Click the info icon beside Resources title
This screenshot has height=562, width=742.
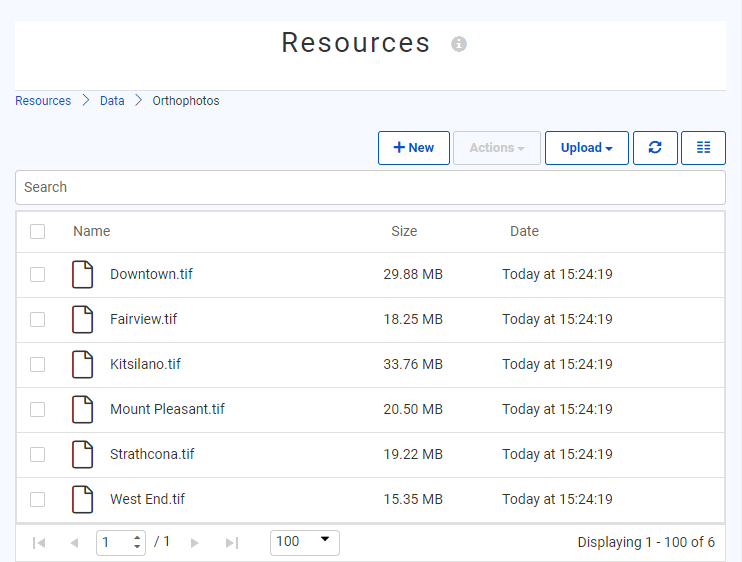(459, 44)
